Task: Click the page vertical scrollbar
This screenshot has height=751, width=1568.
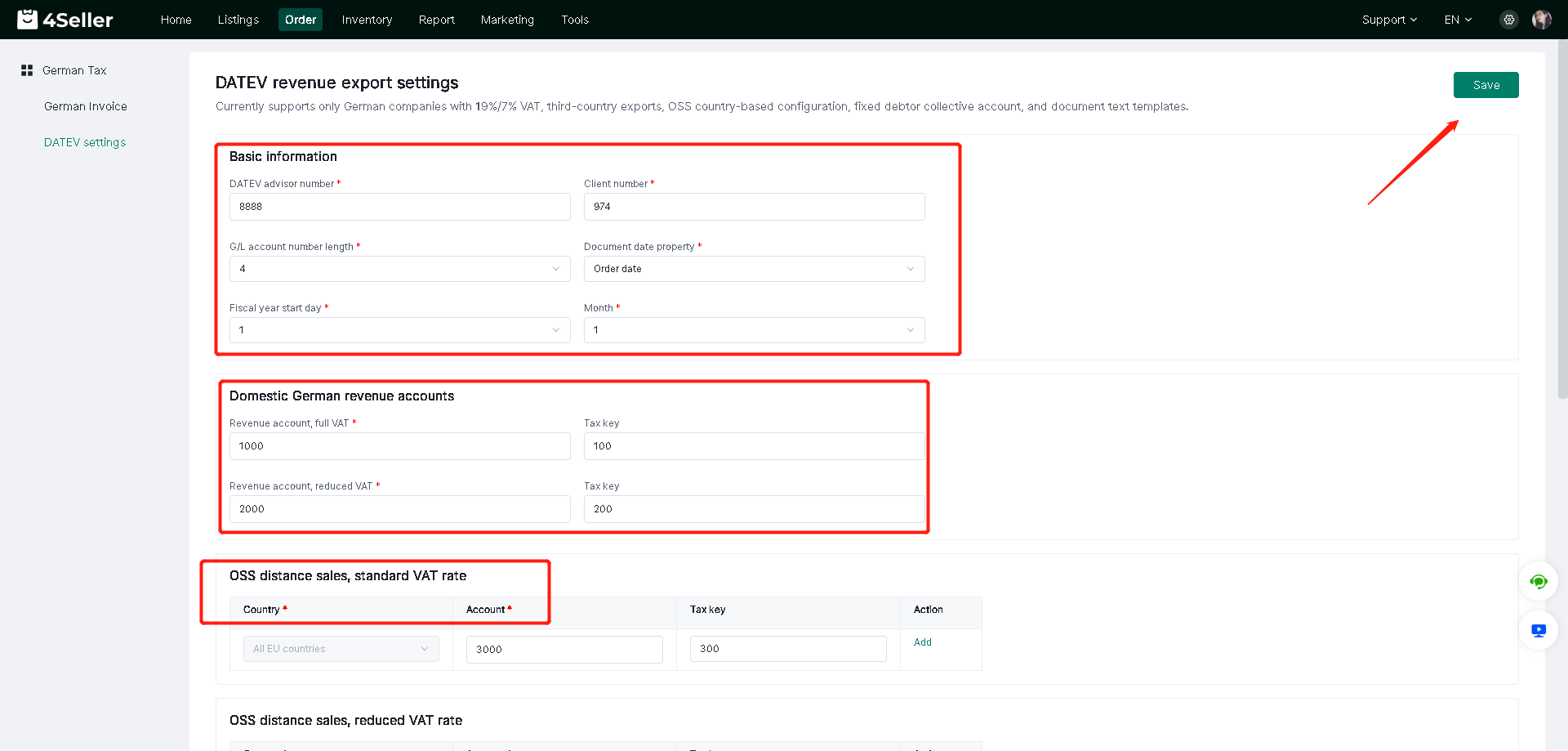Action: coord(1562,221)
